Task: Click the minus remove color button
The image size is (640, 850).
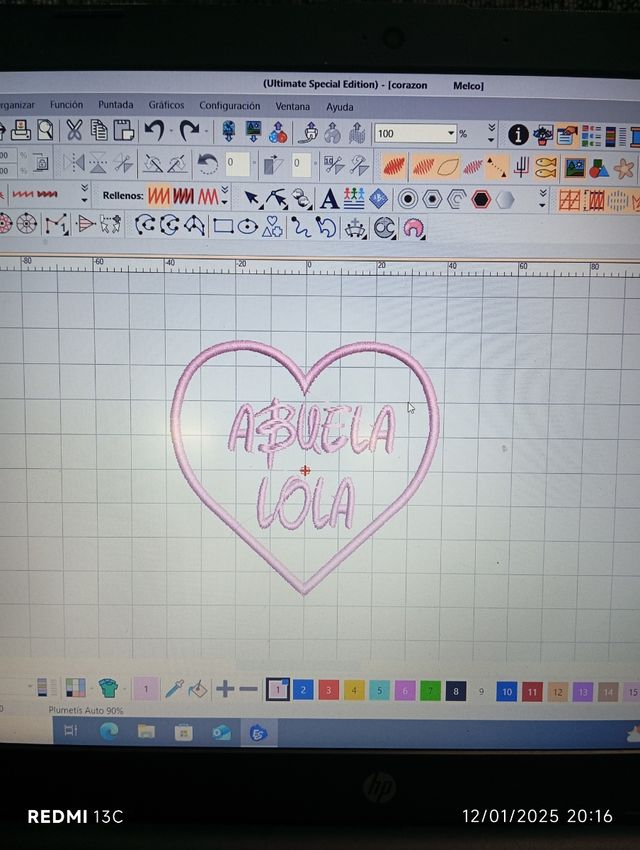Action: pyautogui.click(x=248, y=689)
